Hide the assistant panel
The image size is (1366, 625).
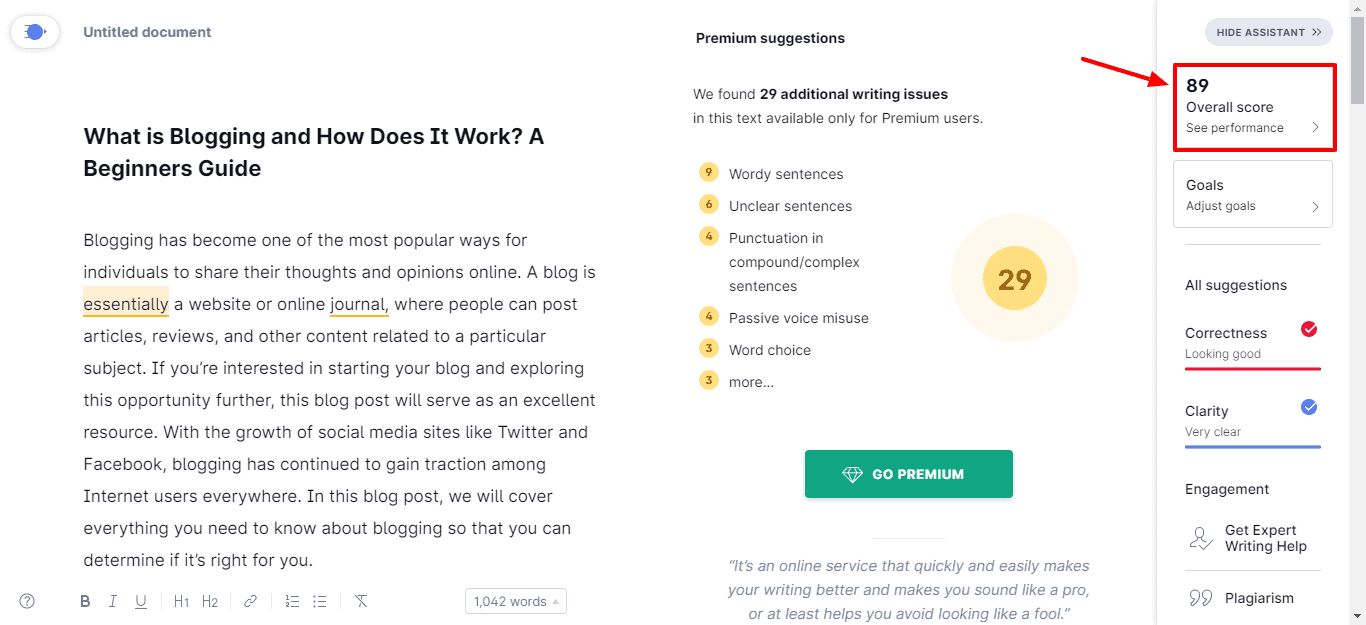1268,32
